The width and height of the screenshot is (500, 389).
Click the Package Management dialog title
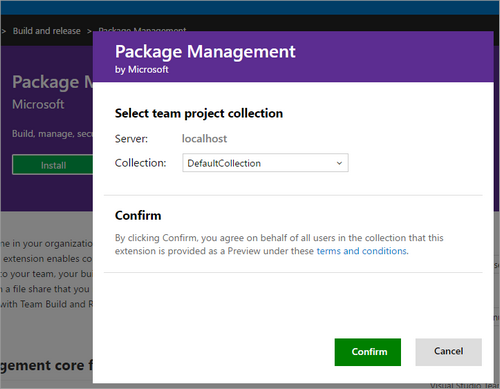[x=205, y=52]
